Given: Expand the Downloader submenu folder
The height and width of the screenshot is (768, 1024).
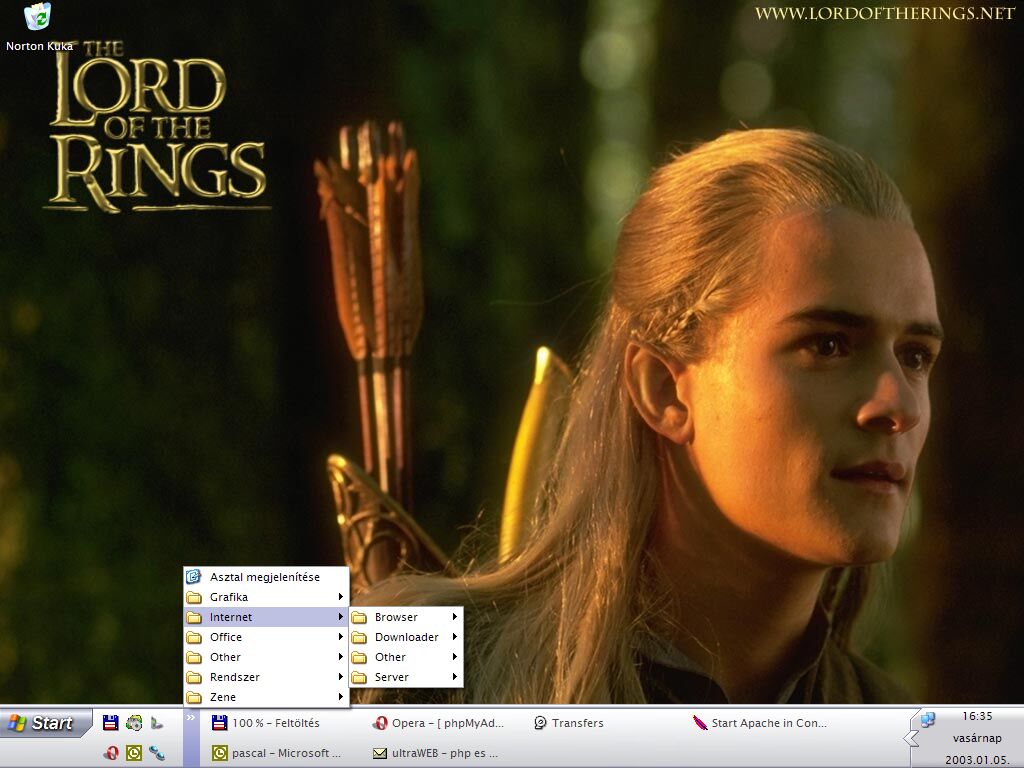Looking at the screenshot, I should click(x=405, y=637).
